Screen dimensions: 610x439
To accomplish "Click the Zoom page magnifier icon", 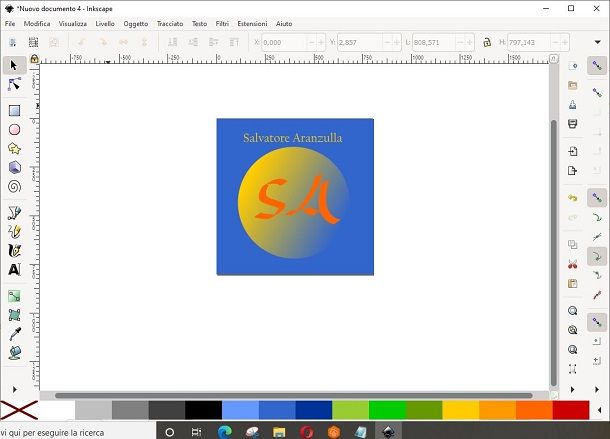I will tap(572, 349).
